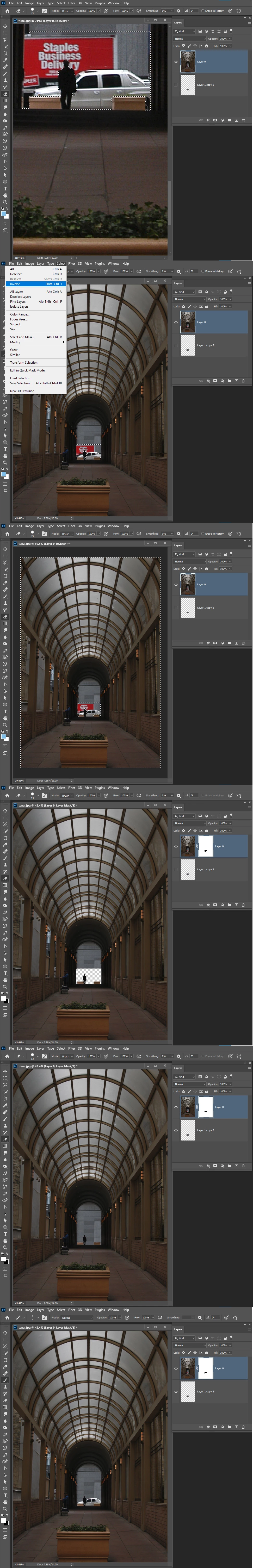
Task: Toggle lock transparent pixels in the 219% window
Action: tap(184, 46)
